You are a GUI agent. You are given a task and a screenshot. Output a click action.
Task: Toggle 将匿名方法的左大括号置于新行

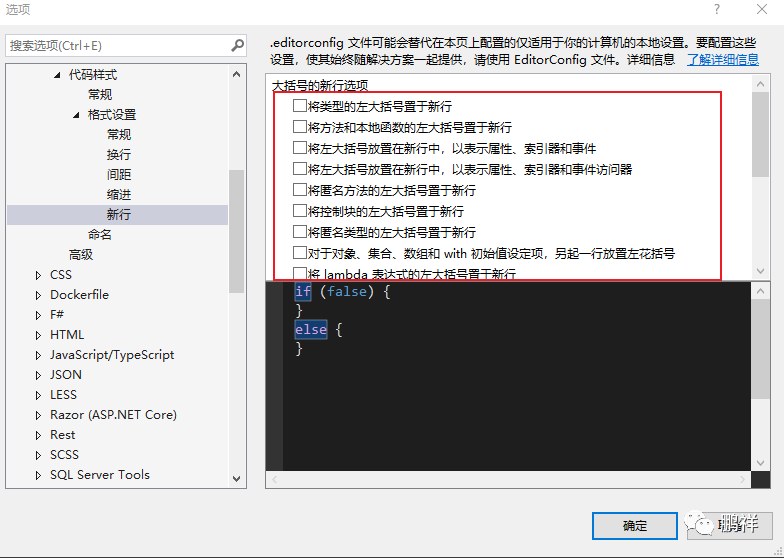pyautogui.click(x=300, y=190)
